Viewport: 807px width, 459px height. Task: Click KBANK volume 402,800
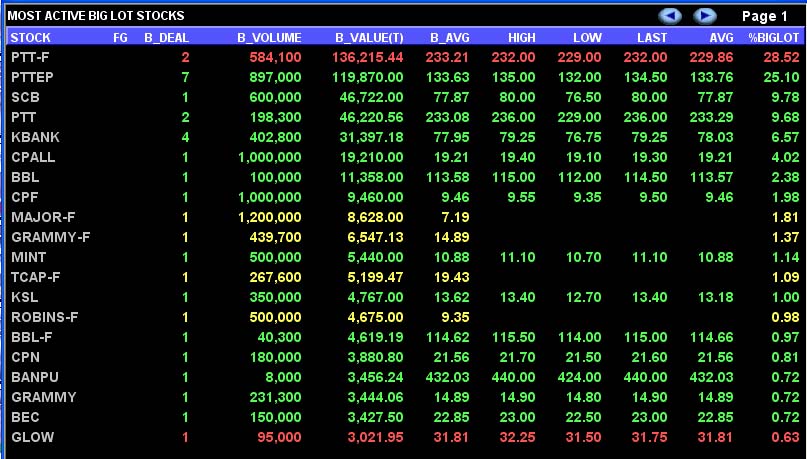pyautogui.click(x=275, y=137)
